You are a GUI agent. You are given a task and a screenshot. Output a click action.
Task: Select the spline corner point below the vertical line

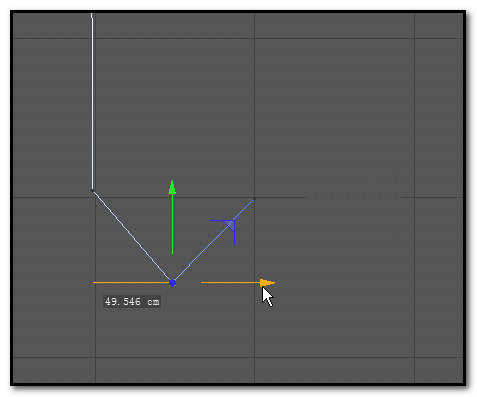coord(93,191)
